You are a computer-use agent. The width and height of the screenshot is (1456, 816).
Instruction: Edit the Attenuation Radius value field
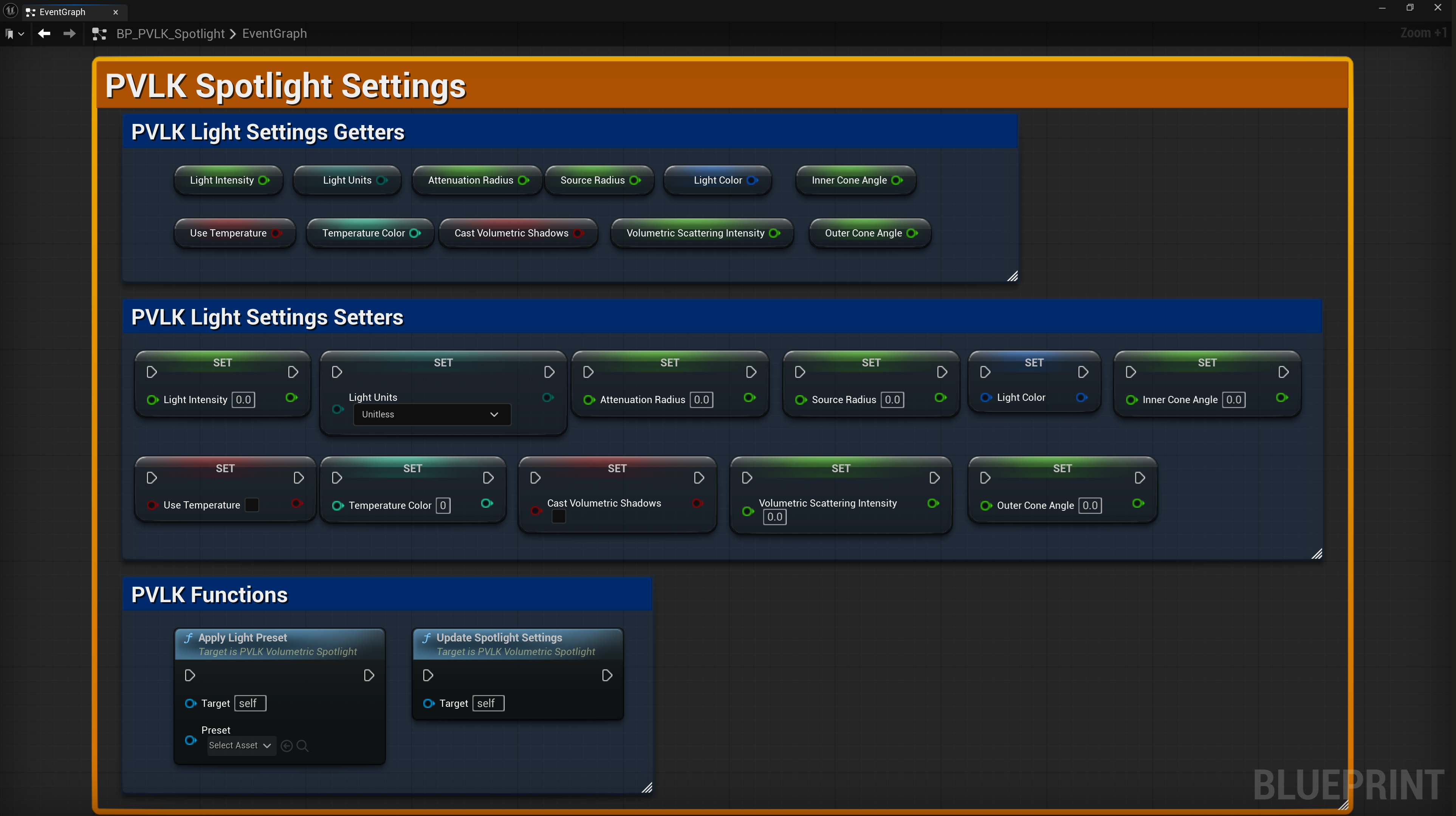click(701, 400)
